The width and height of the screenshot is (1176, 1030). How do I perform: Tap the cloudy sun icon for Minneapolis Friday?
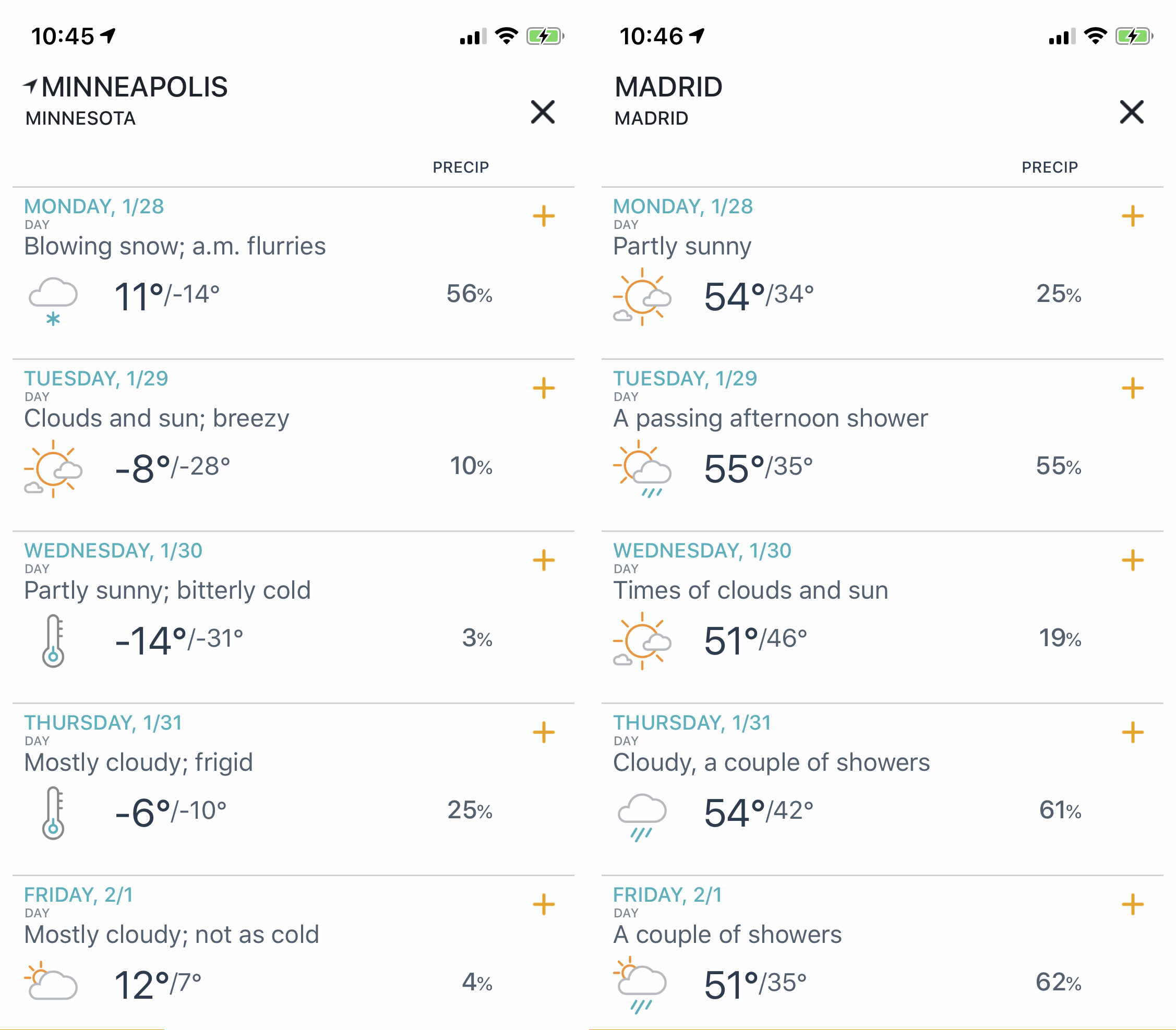coord(52,980)
